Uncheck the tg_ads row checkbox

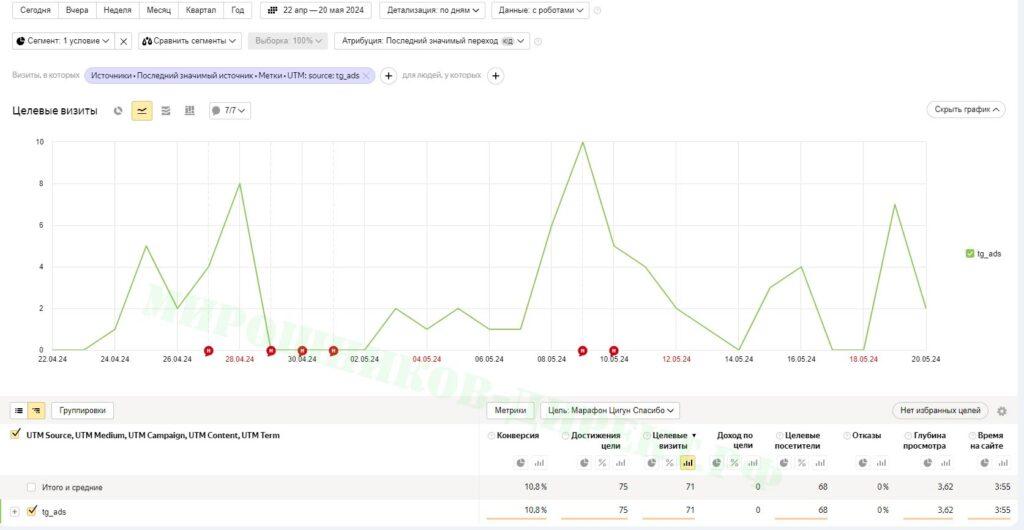point(31,512)
